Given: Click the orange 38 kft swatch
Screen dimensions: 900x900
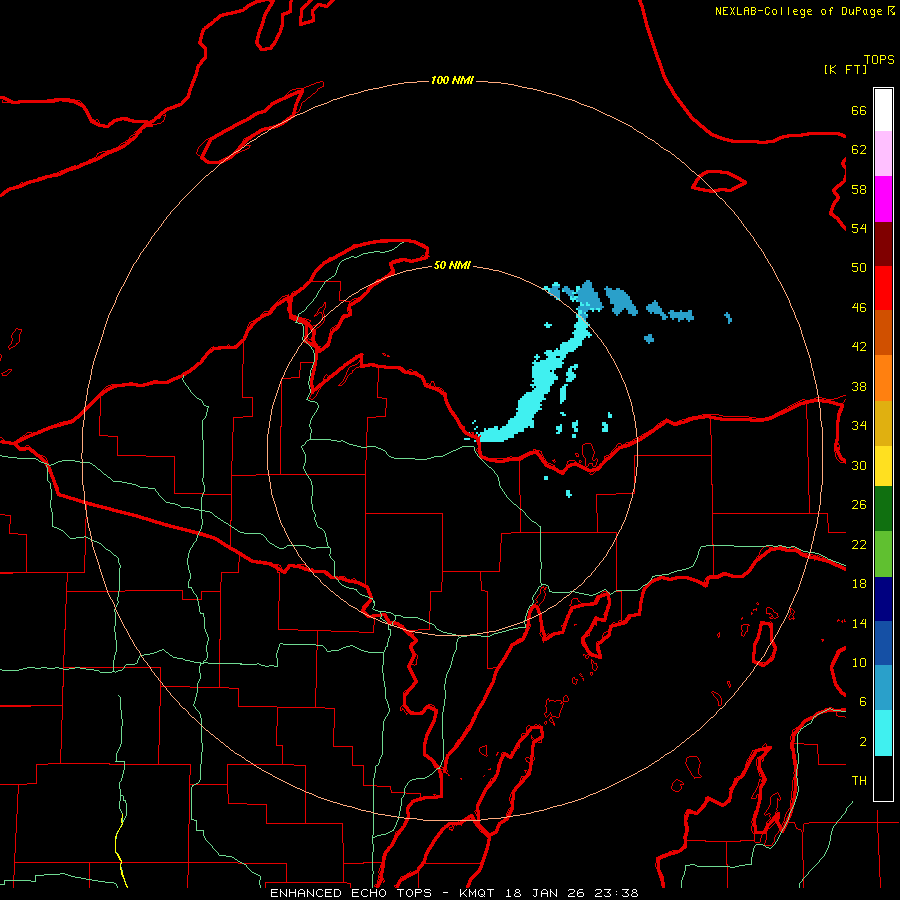Looking at the screenshot, I should point(883,378).
